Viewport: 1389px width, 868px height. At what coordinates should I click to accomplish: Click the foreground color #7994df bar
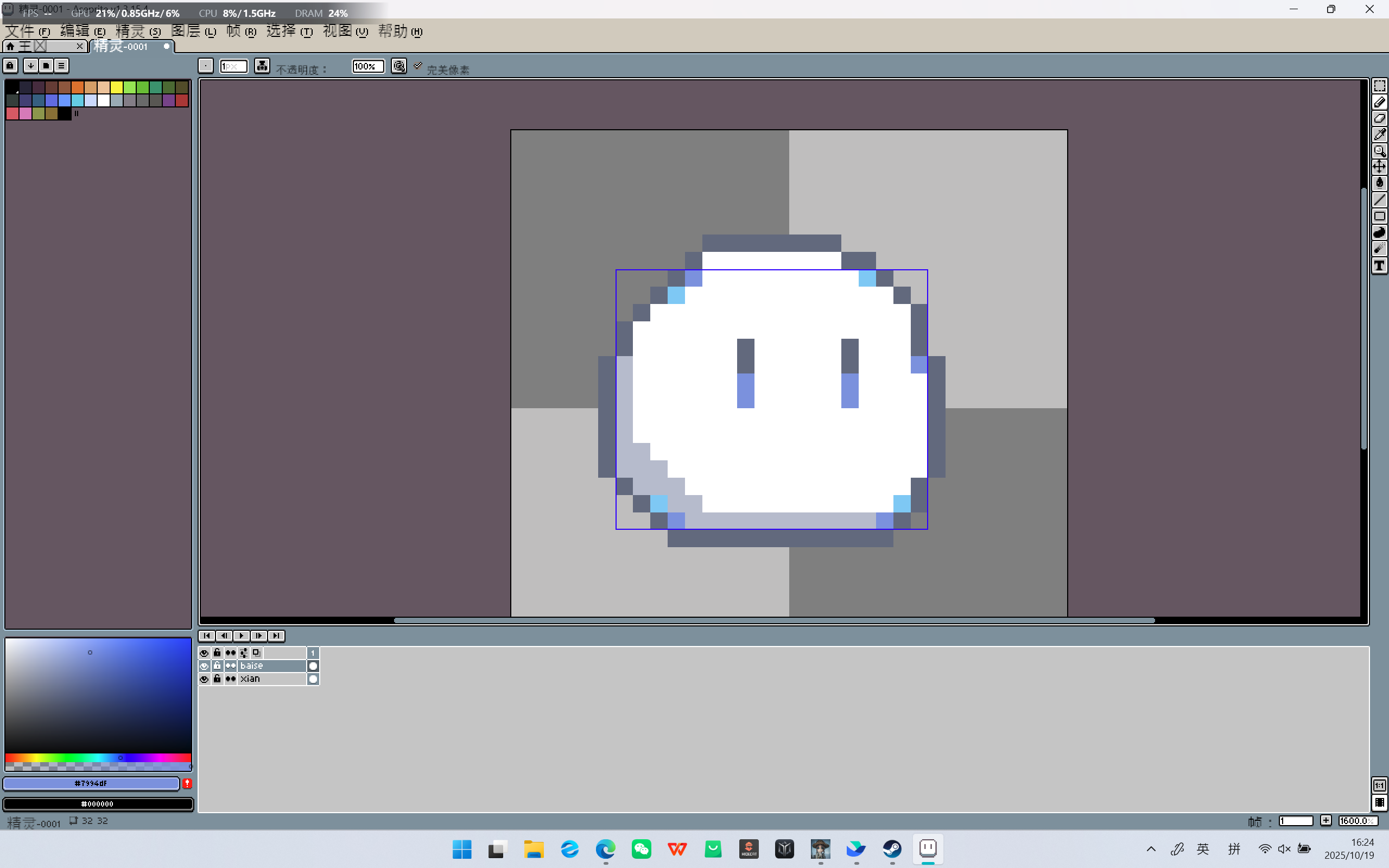pos(91,783)
